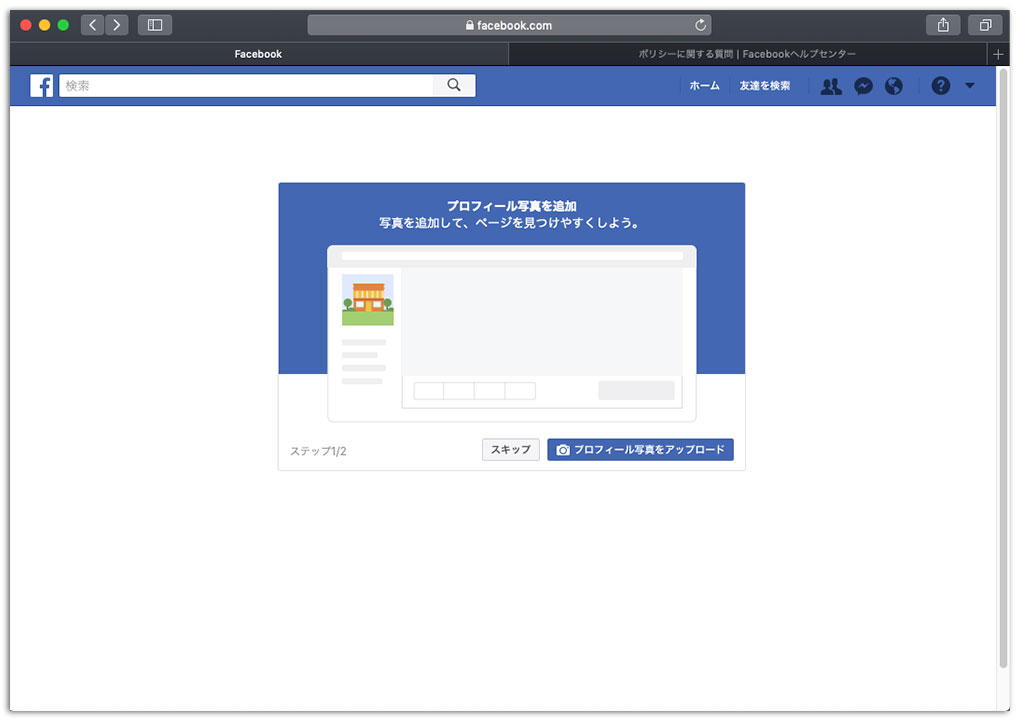Switch to the Facebook tab
Screen dimensions: 1020x721
(257, 54)
